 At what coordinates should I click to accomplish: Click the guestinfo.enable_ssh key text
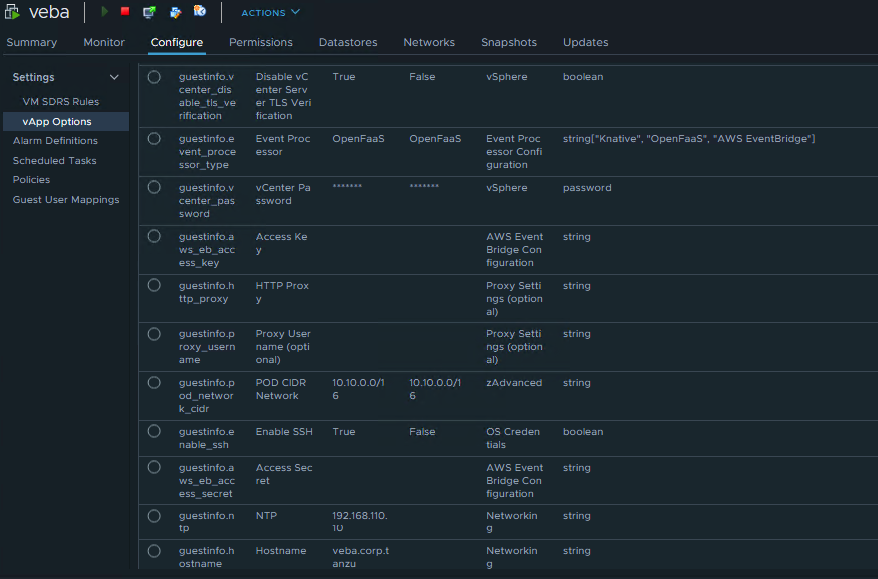pos(207,438)
